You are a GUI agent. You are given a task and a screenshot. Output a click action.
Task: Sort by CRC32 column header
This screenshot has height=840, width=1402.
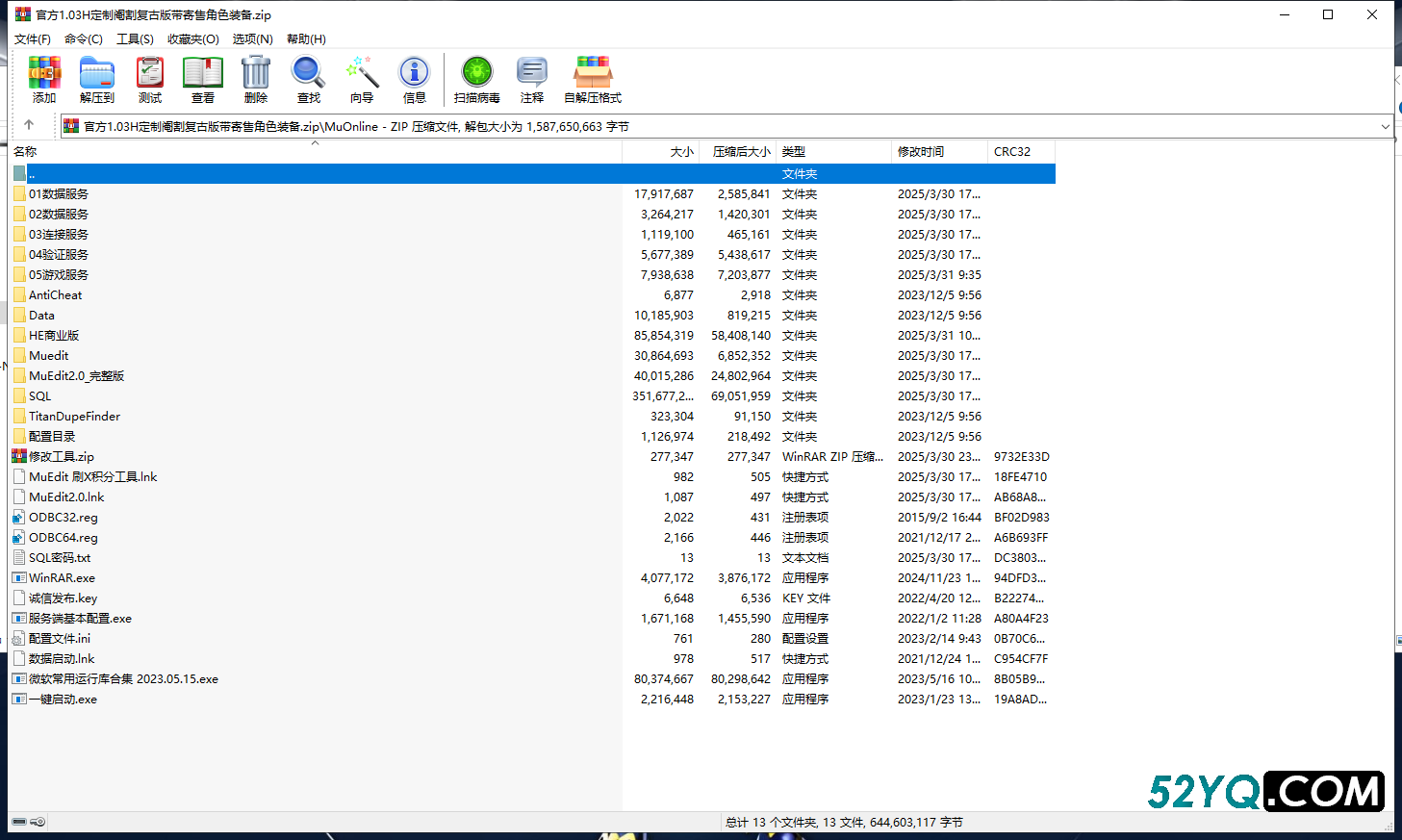[x=1021, y=151]
